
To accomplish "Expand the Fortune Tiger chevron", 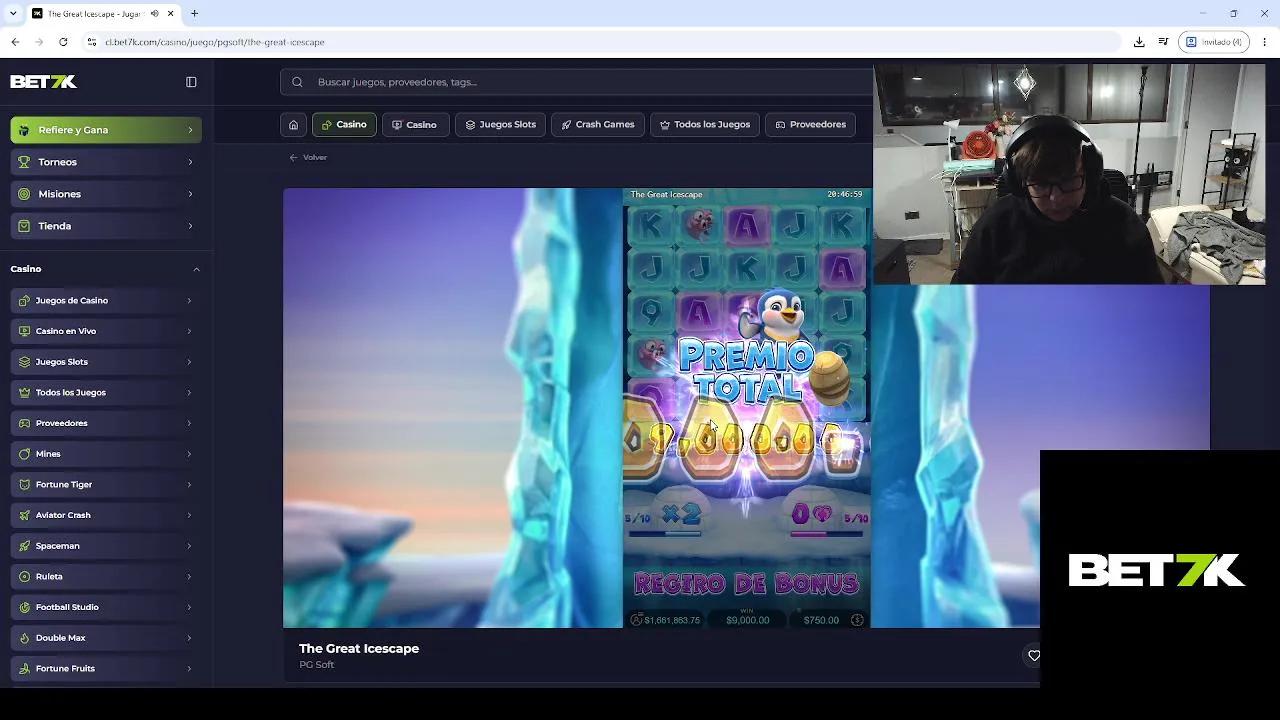I will tap(189, 484).
